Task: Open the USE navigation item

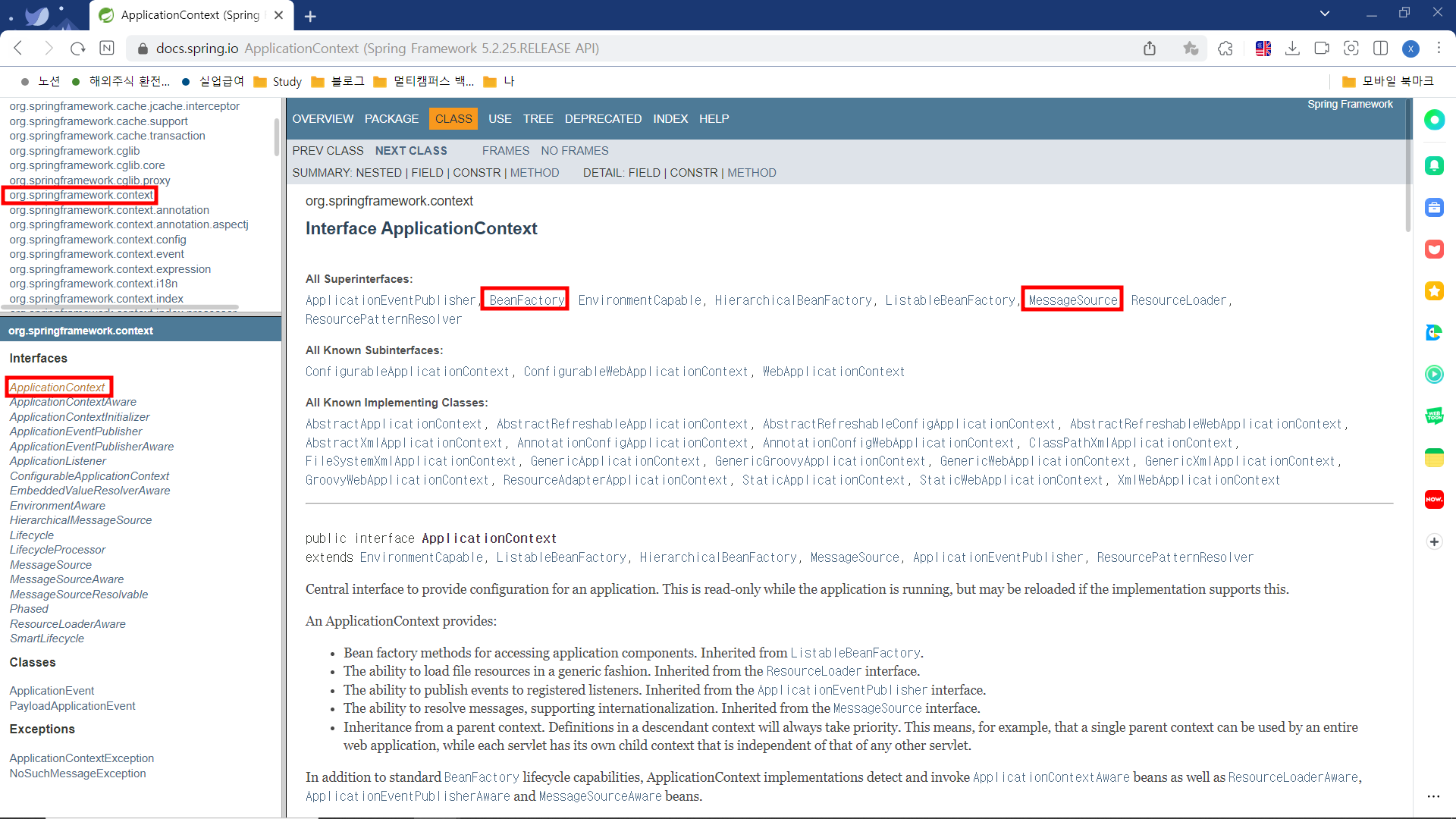Action: (500, 119)
